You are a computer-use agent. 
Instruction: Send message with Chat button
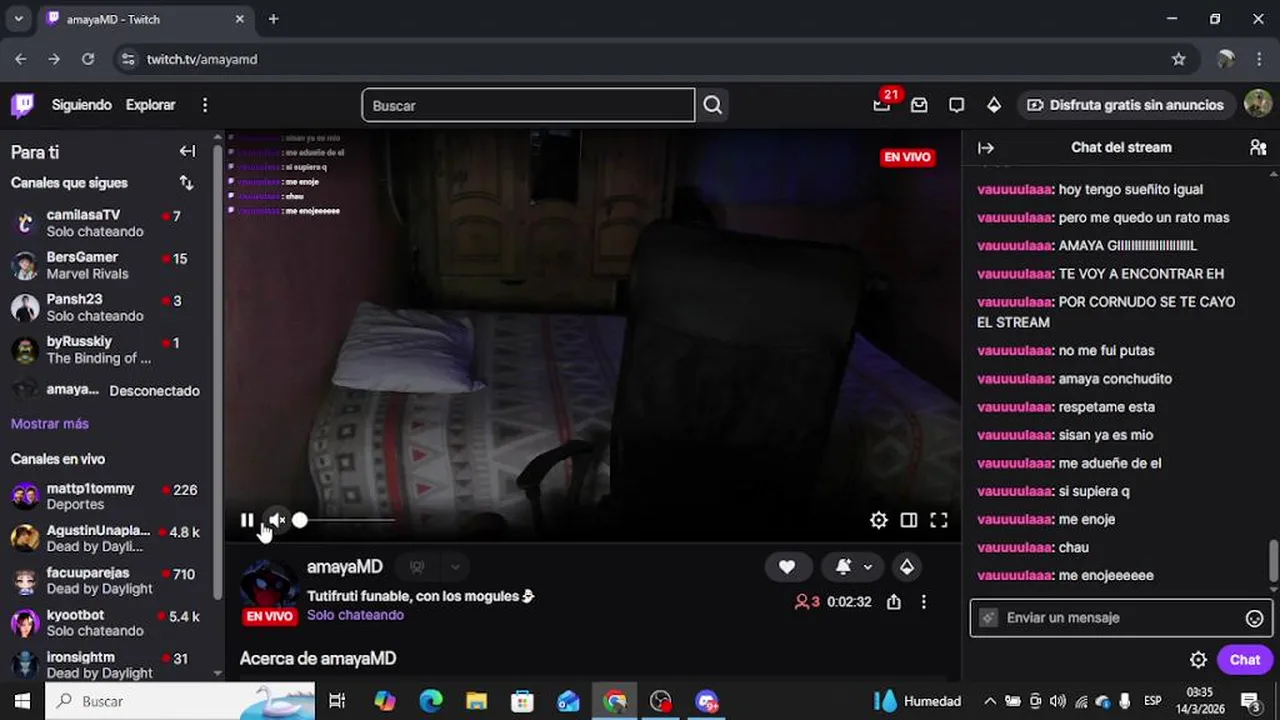1244,660
